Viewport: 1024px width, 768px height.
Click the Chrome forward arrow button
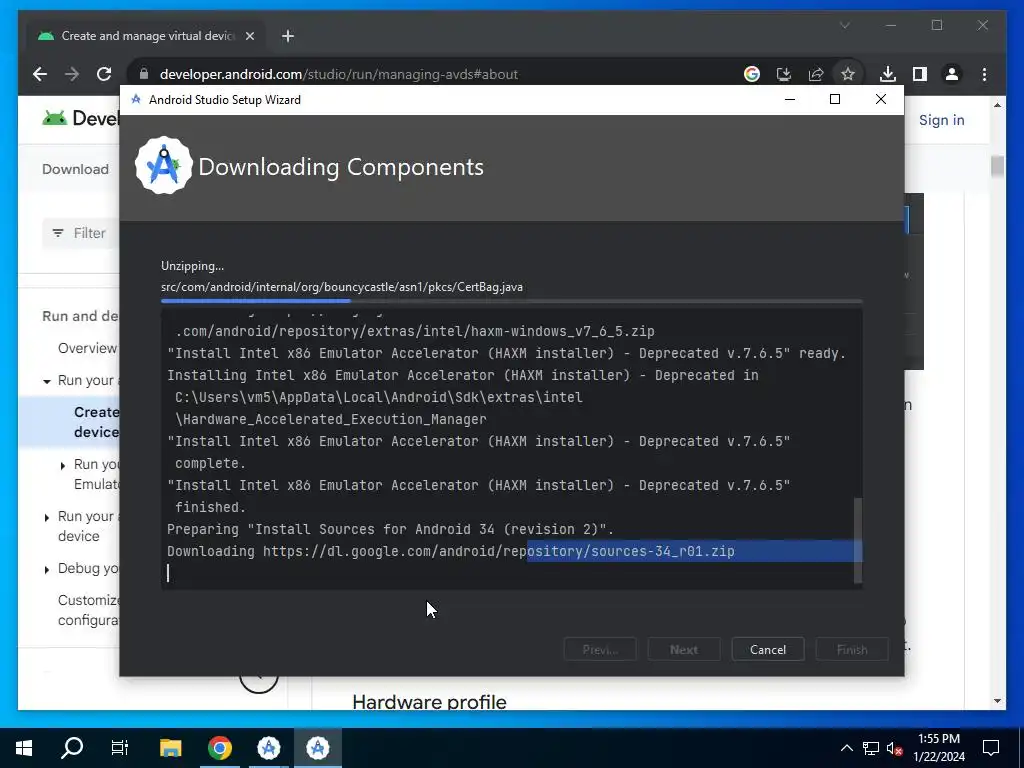click(x=72, y=74)
